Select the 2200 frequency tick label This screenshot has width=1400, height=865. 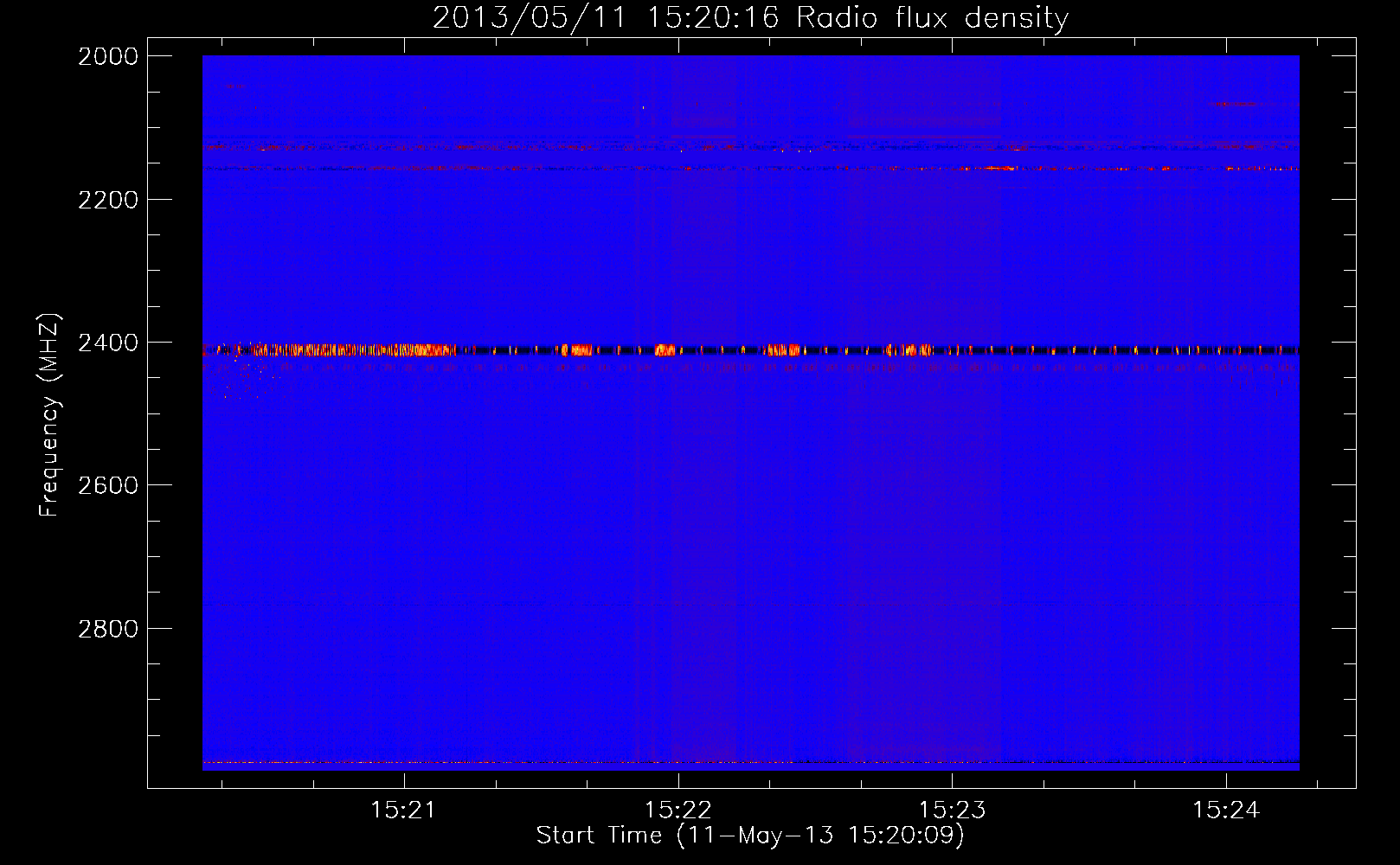pyautogui.click(x=108, y=200)
